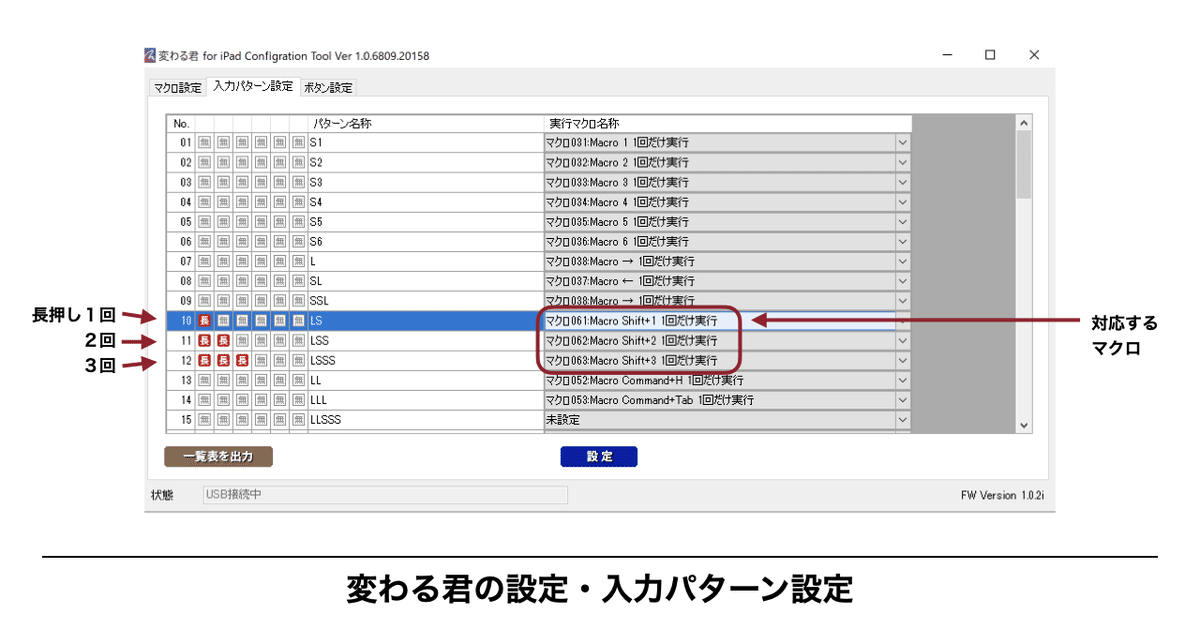
Task: Expand the macro dropdown for row 14 (LLL)
Action: [x=901, y=400]
